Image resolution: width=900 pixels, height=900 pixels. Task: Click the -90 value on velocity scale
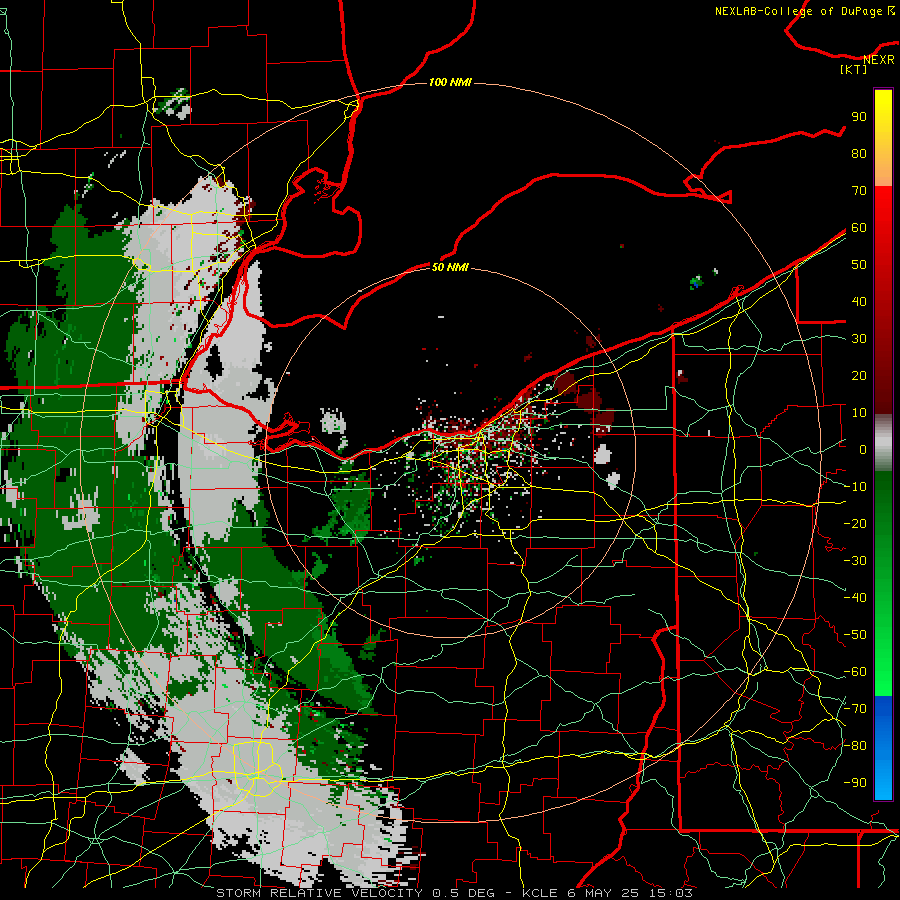pos(855,783)
